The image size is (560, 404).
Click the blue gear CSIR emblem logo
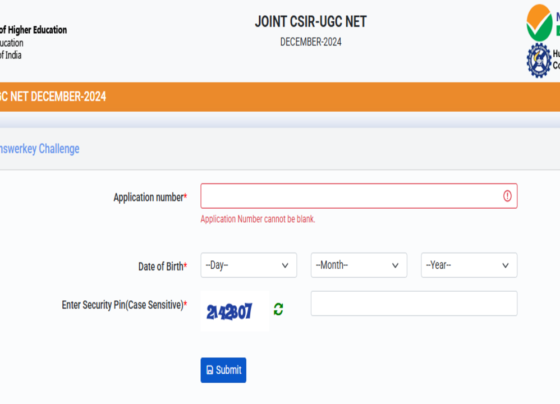click(x=539, y=60)
